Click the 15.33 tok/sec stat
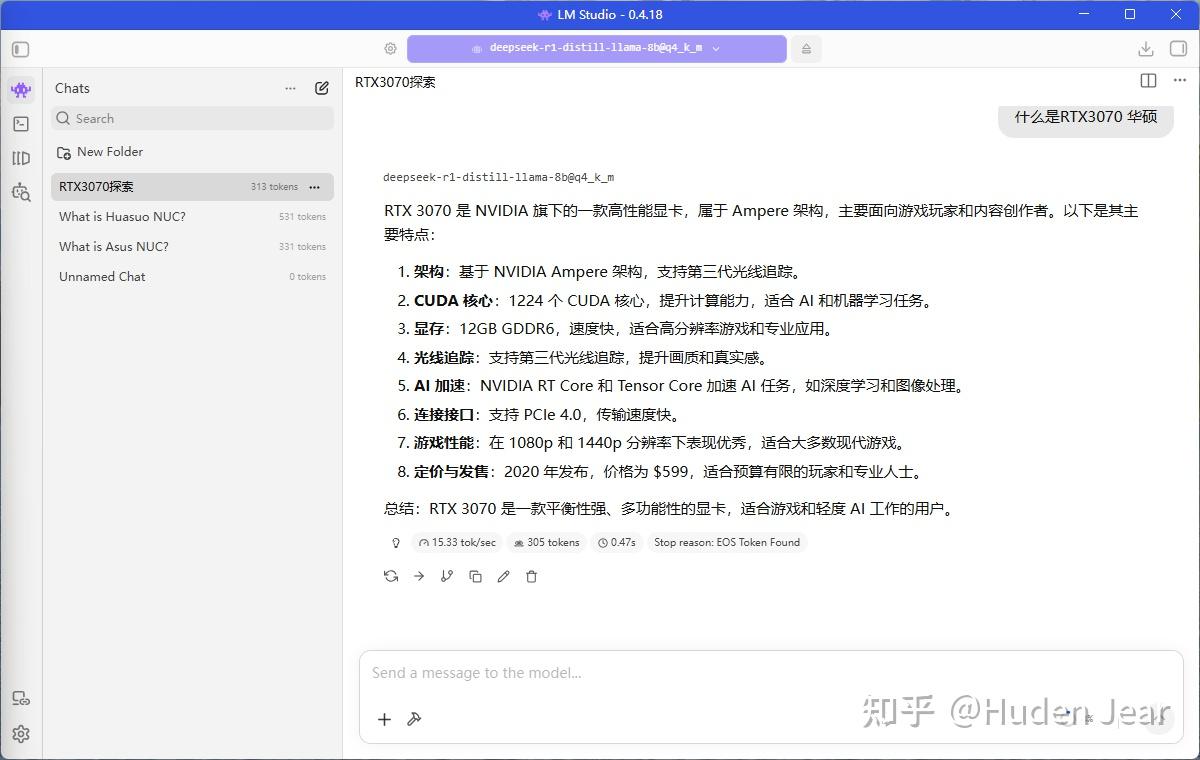Screen dimensions: 1200x760 click(x=457, y=543)
